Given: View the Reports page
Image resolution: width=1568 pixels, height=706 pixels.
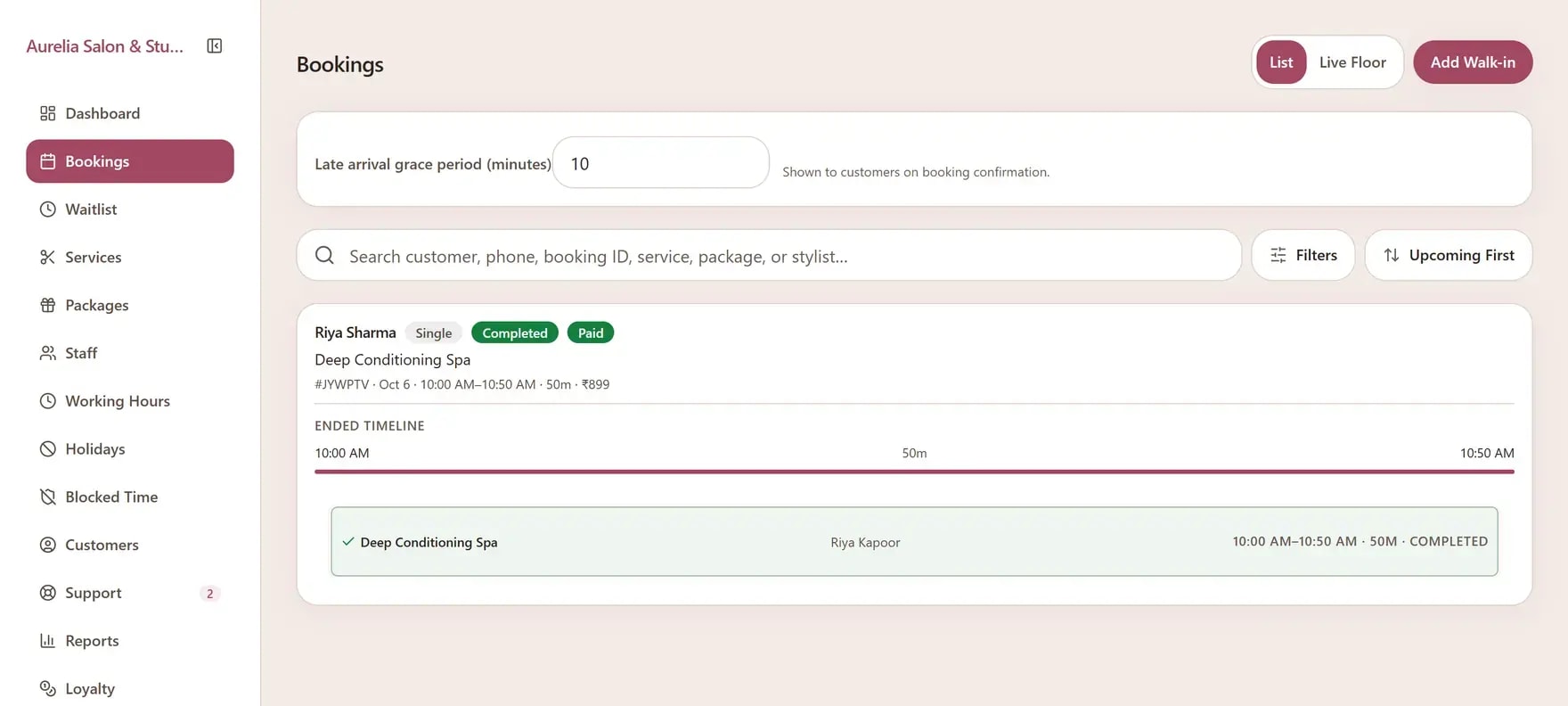Looking at the screenshot, I should (130, 641).
